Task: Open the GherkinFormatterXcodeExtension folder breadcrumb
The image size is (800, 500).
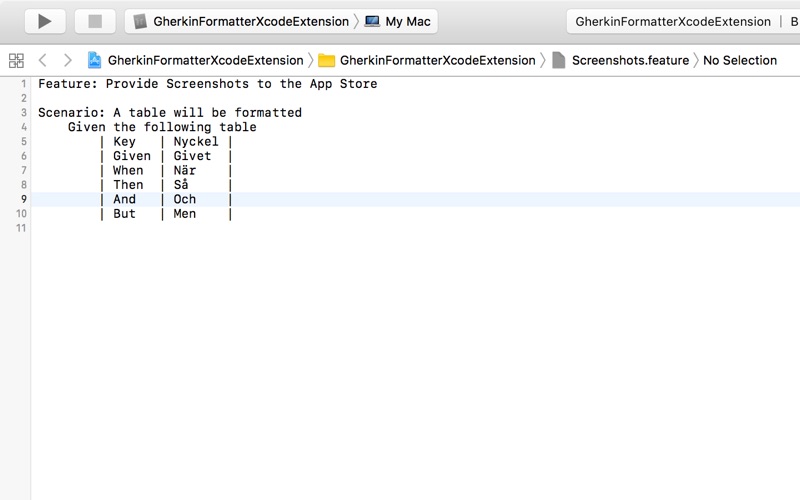Action: tap(438, 60)
